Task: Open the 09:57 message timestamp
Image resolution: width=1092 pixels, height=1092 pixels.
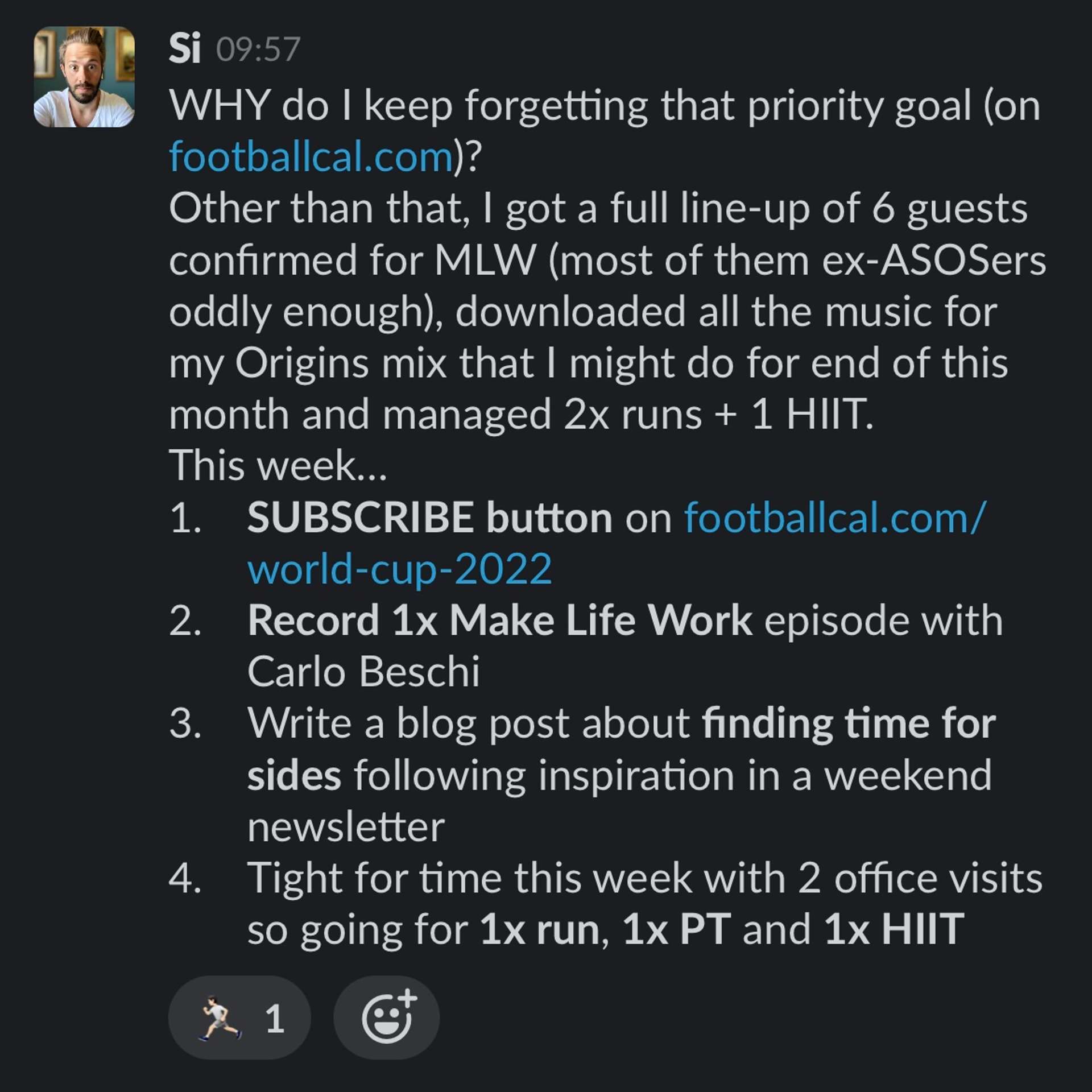Action: point(258,49)
